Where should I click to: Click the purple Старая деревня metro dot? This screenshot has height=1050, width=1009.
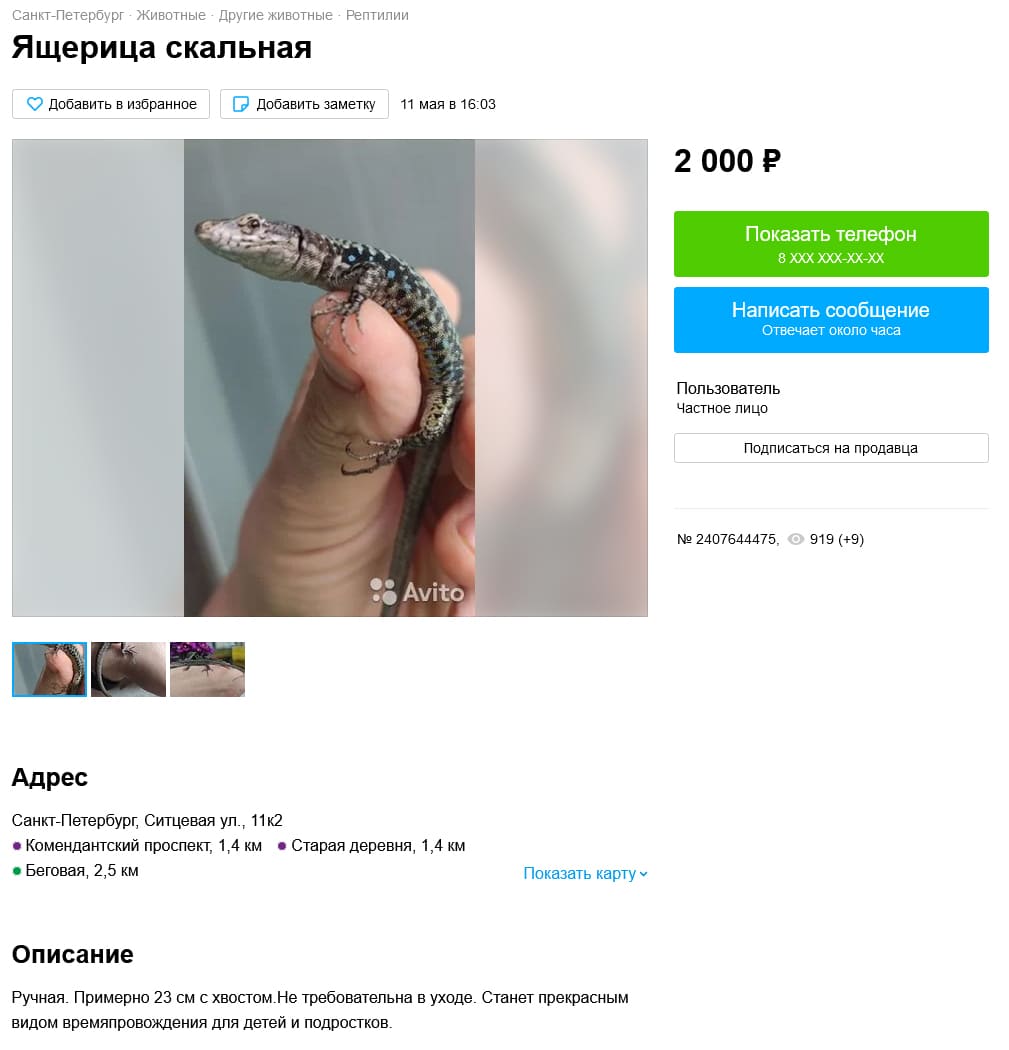pyautogui.click(x=283, y=846)
